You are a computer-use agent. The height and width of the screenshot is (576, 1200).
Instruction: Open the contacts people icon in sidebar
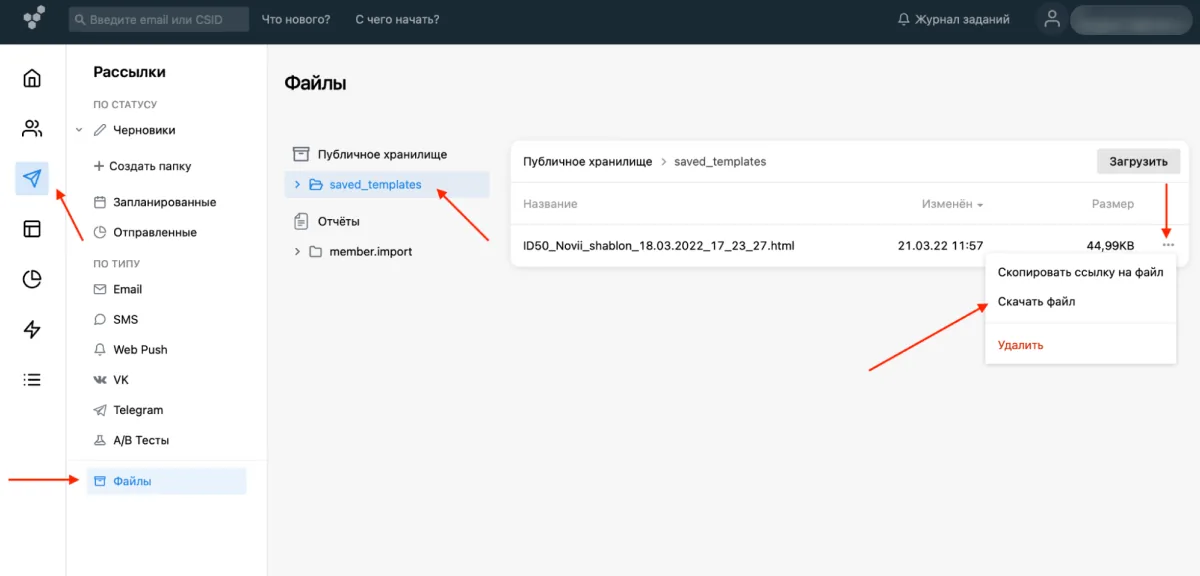tap(32, 128)
